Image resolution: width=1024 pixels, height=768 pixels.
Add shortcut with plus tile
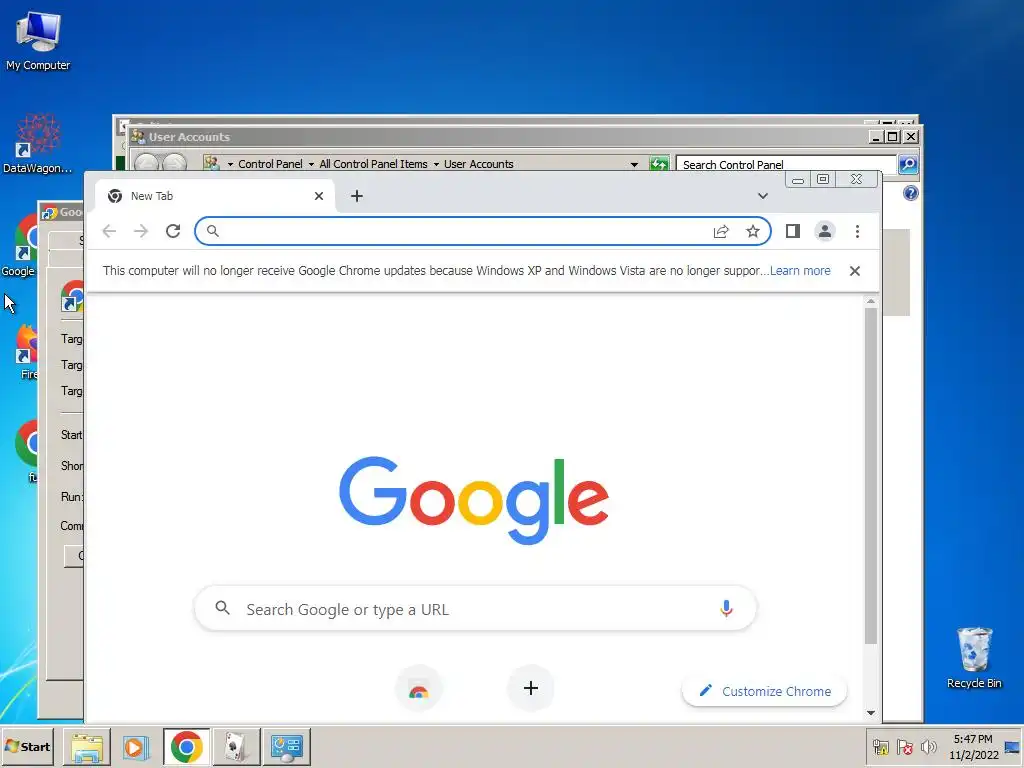(x=531, y=688)
